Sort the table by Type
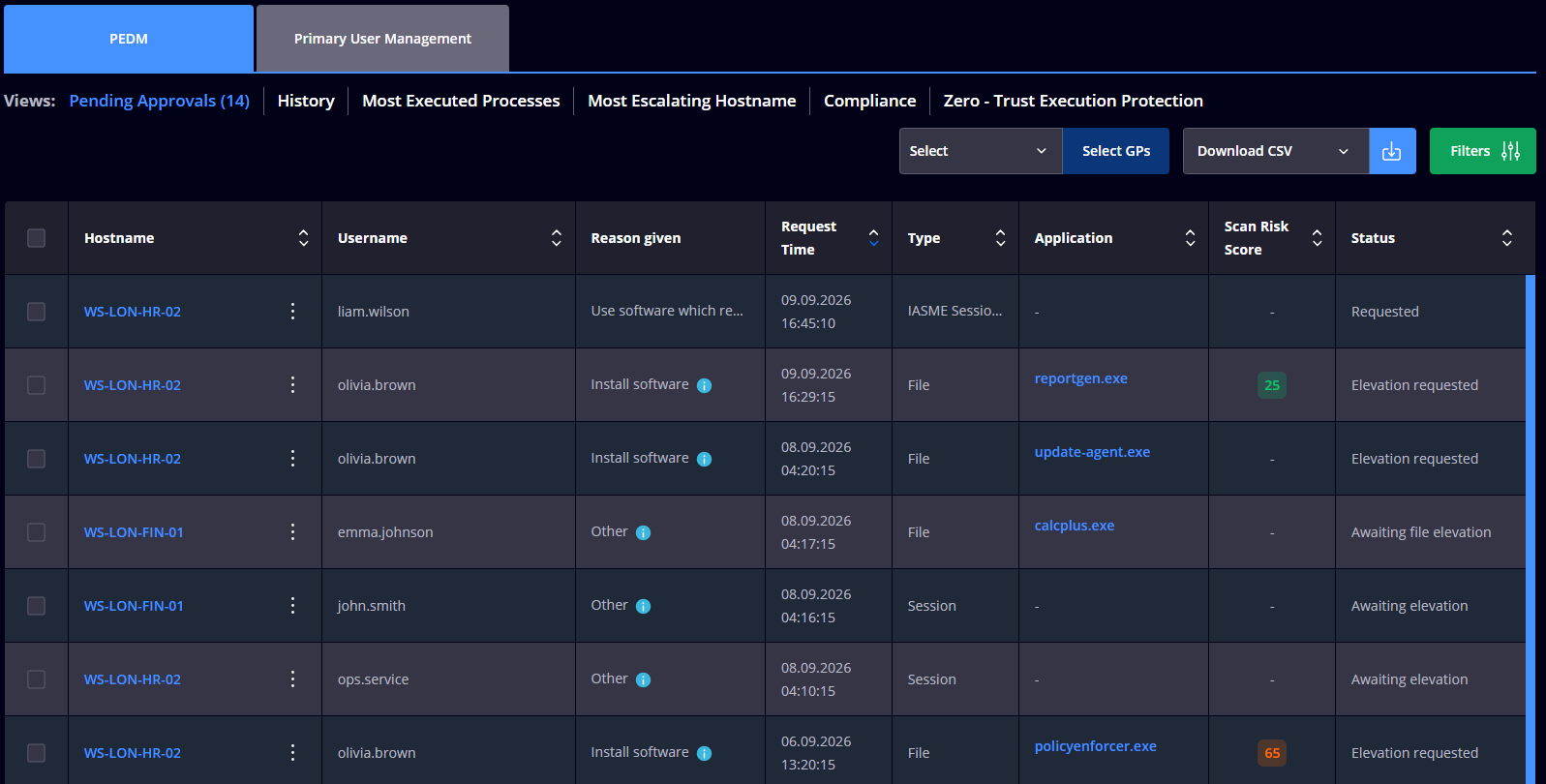1546x784 pixels. tap(1000, 238)
